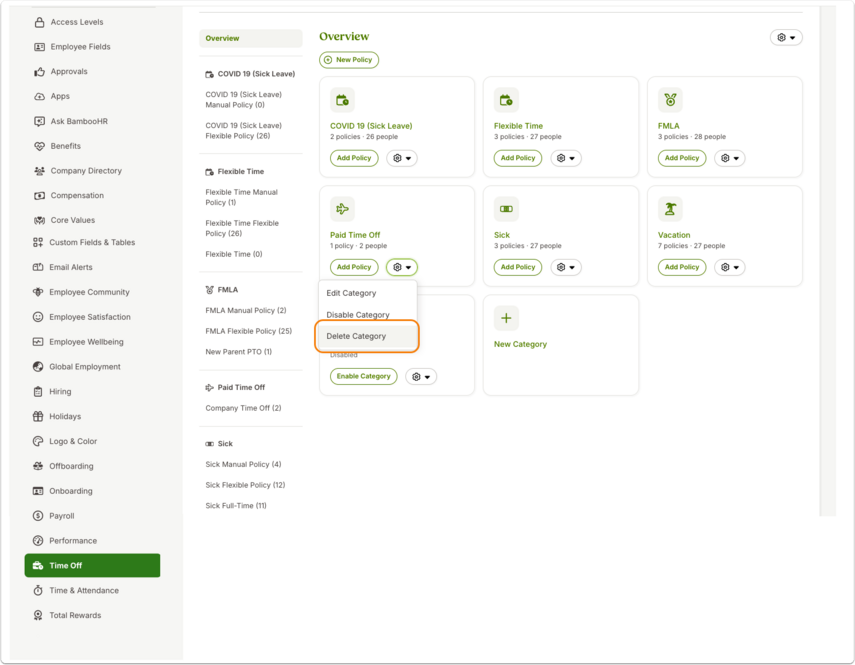Open the Performance gauge icon
Screen dimensions: 855x665
point(38,541)
